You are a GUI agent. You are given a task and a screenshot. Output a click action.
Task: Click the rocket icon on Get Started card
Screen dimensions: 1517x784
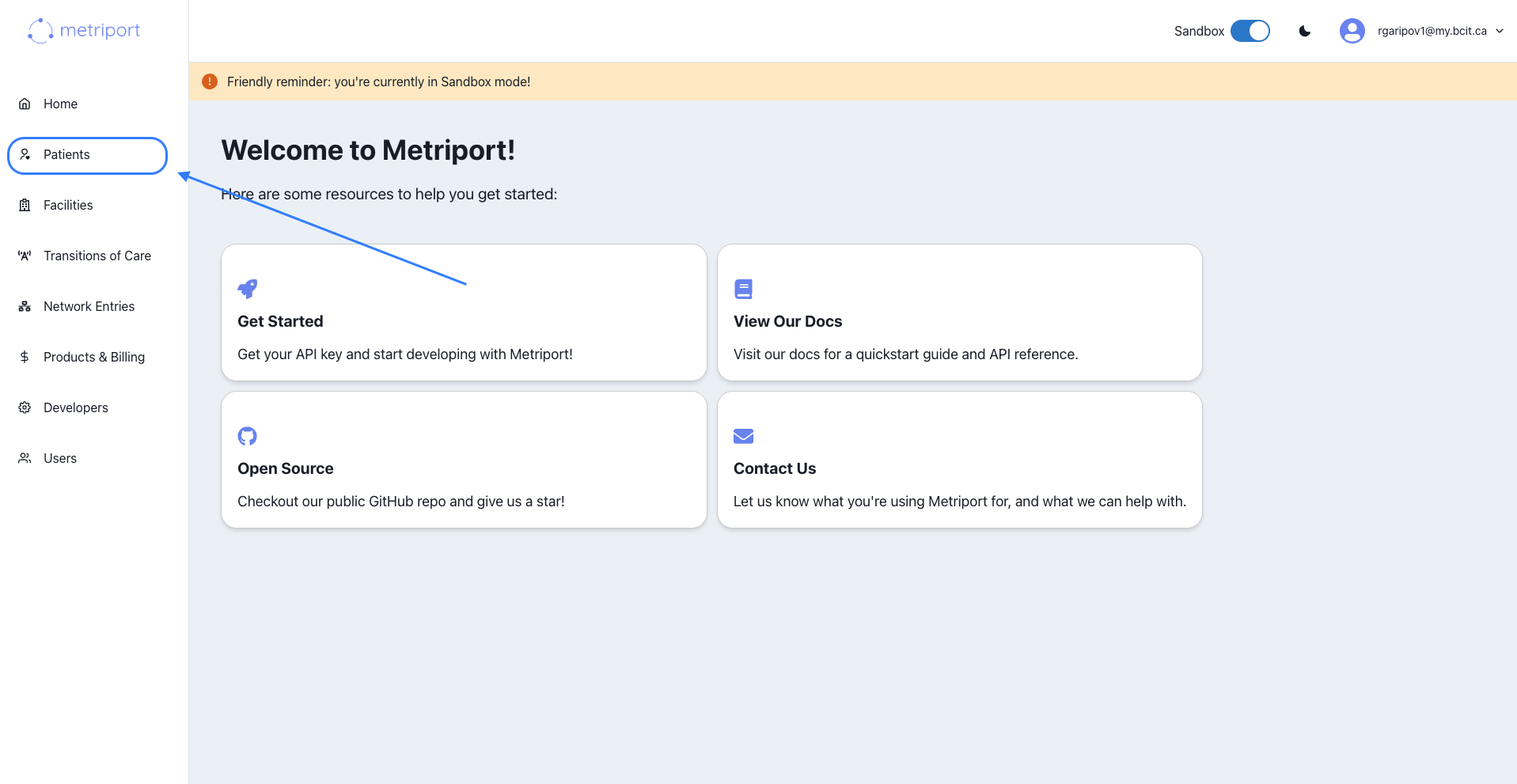coord(247,289)
